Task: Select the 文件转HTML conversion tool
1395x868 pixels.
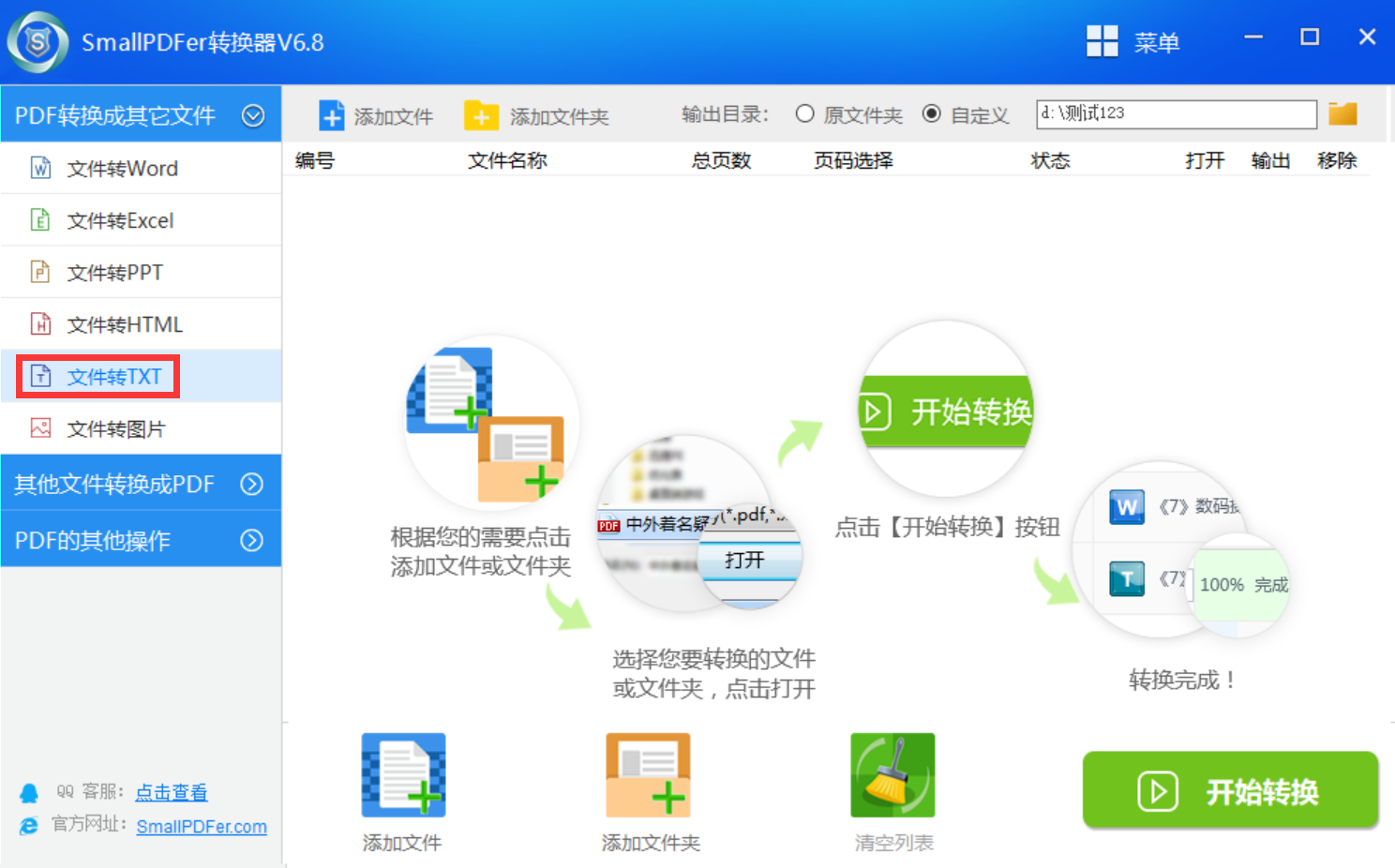Action: click(123, 323)
